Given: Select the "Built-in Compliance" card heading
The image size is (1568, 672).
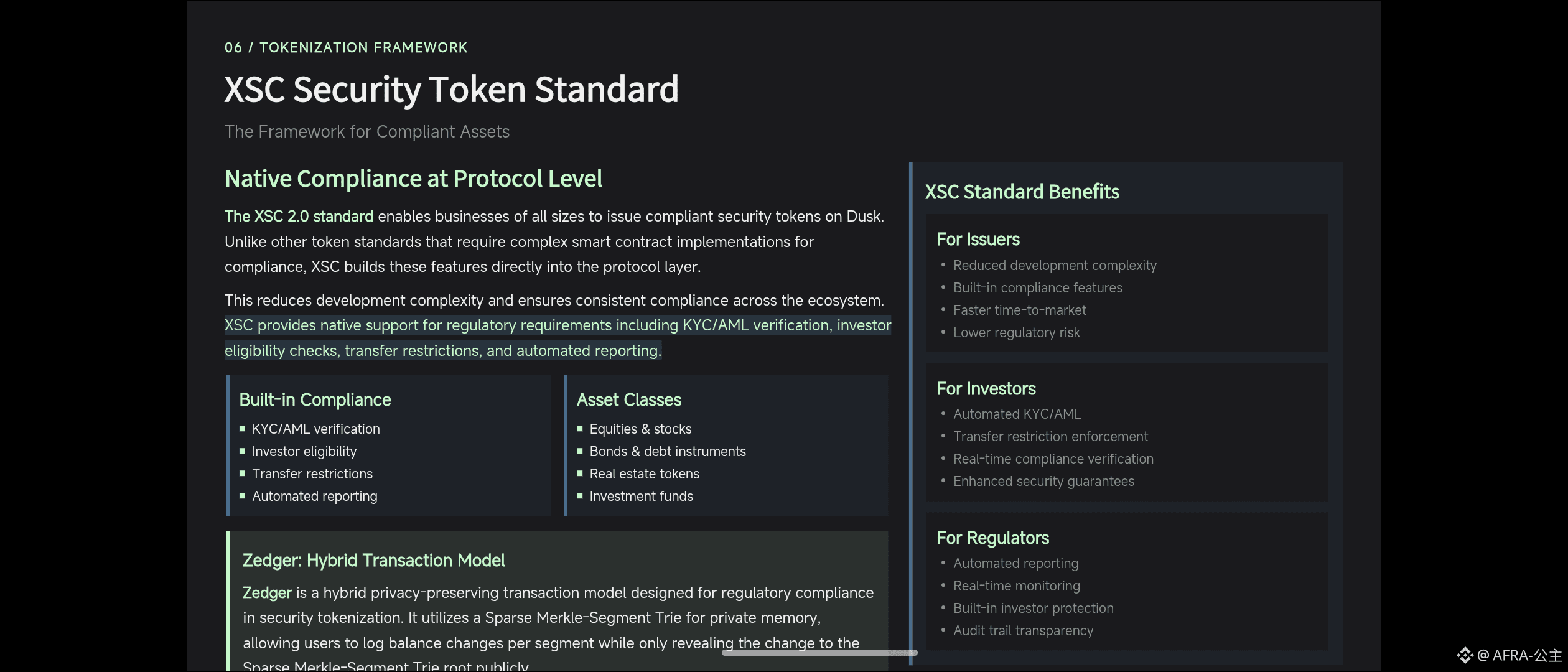Looking at the screenshot, I should coord(315,400).
